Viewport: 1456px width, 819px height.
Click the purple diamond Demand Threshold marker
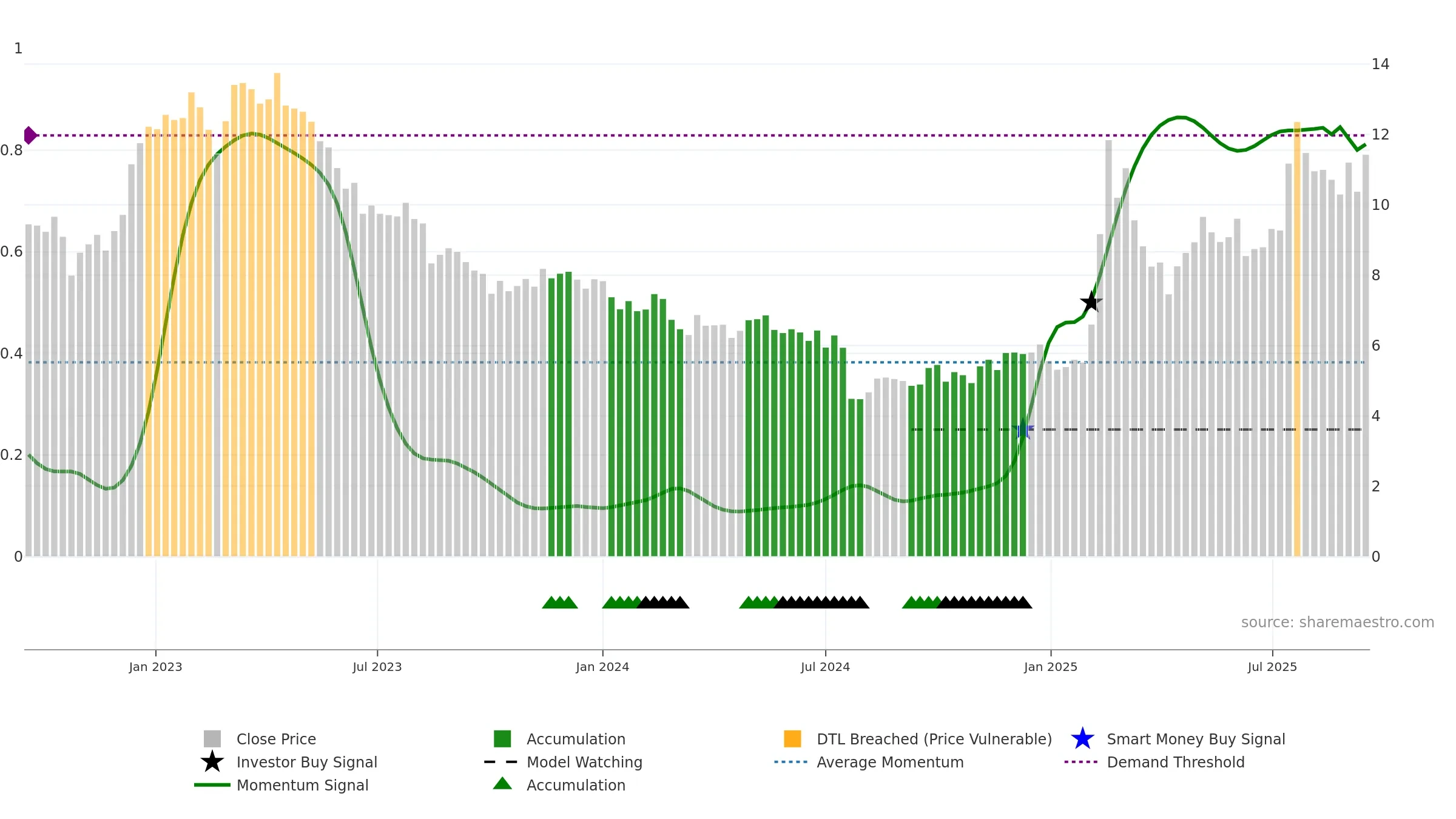pos(30,135)
